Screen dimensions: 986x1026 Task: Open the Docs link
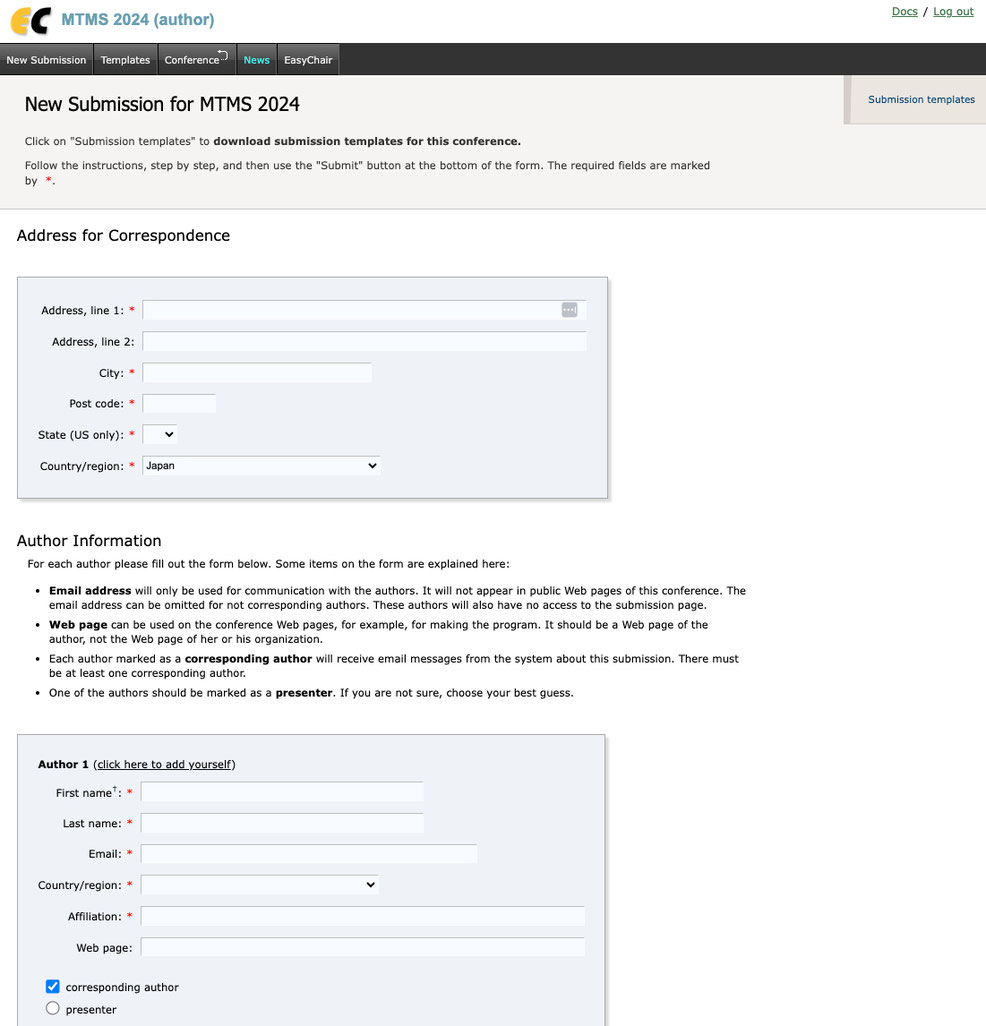click(x=905, y=12)
